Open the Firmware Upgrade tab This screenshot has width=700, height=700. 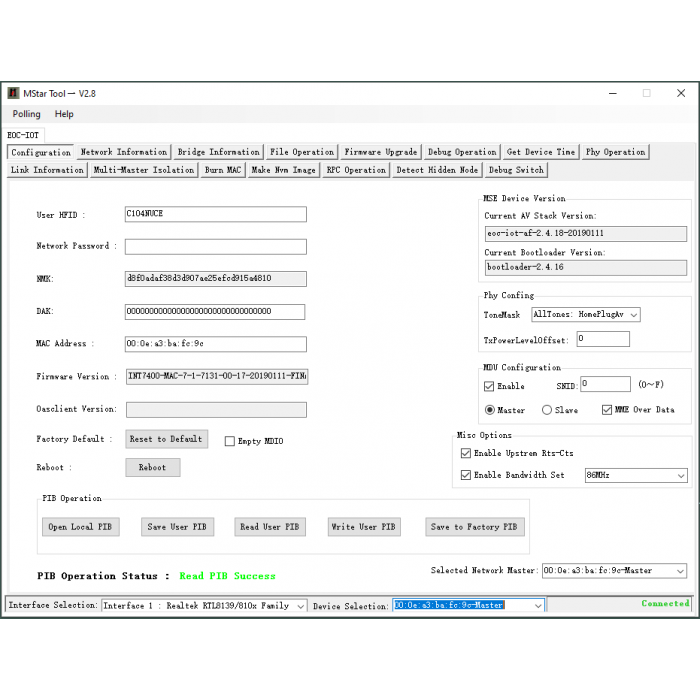pos(380,152)
